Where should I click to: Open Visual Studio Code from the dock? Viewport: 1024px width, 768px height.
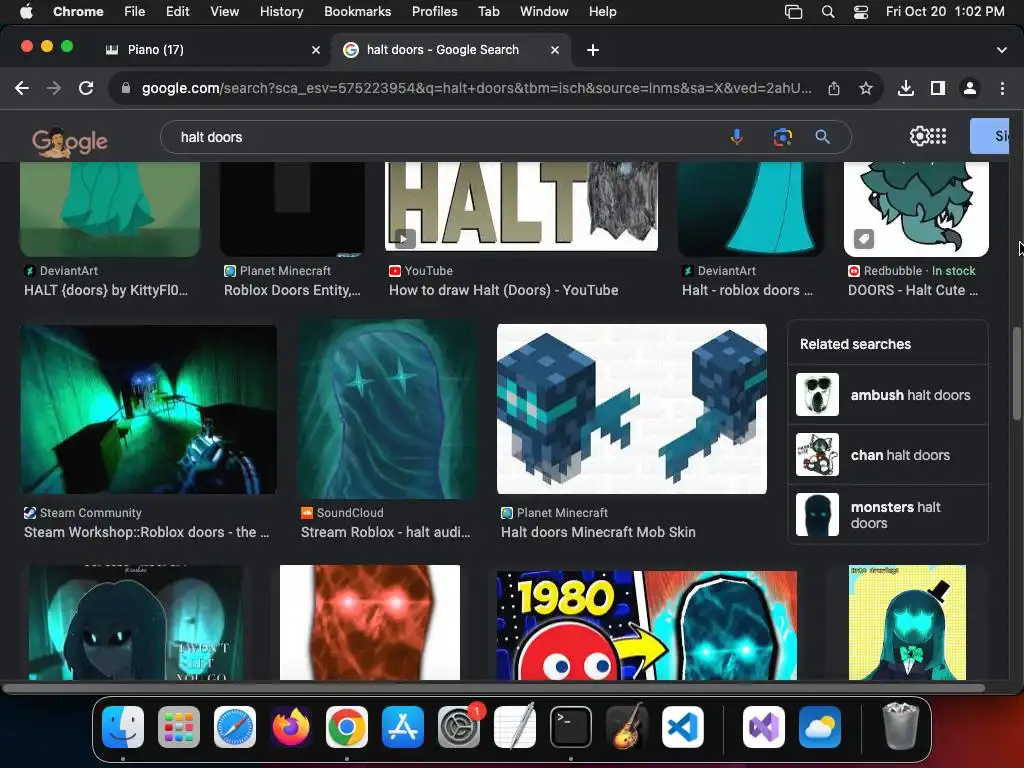[x=682, y=727]
